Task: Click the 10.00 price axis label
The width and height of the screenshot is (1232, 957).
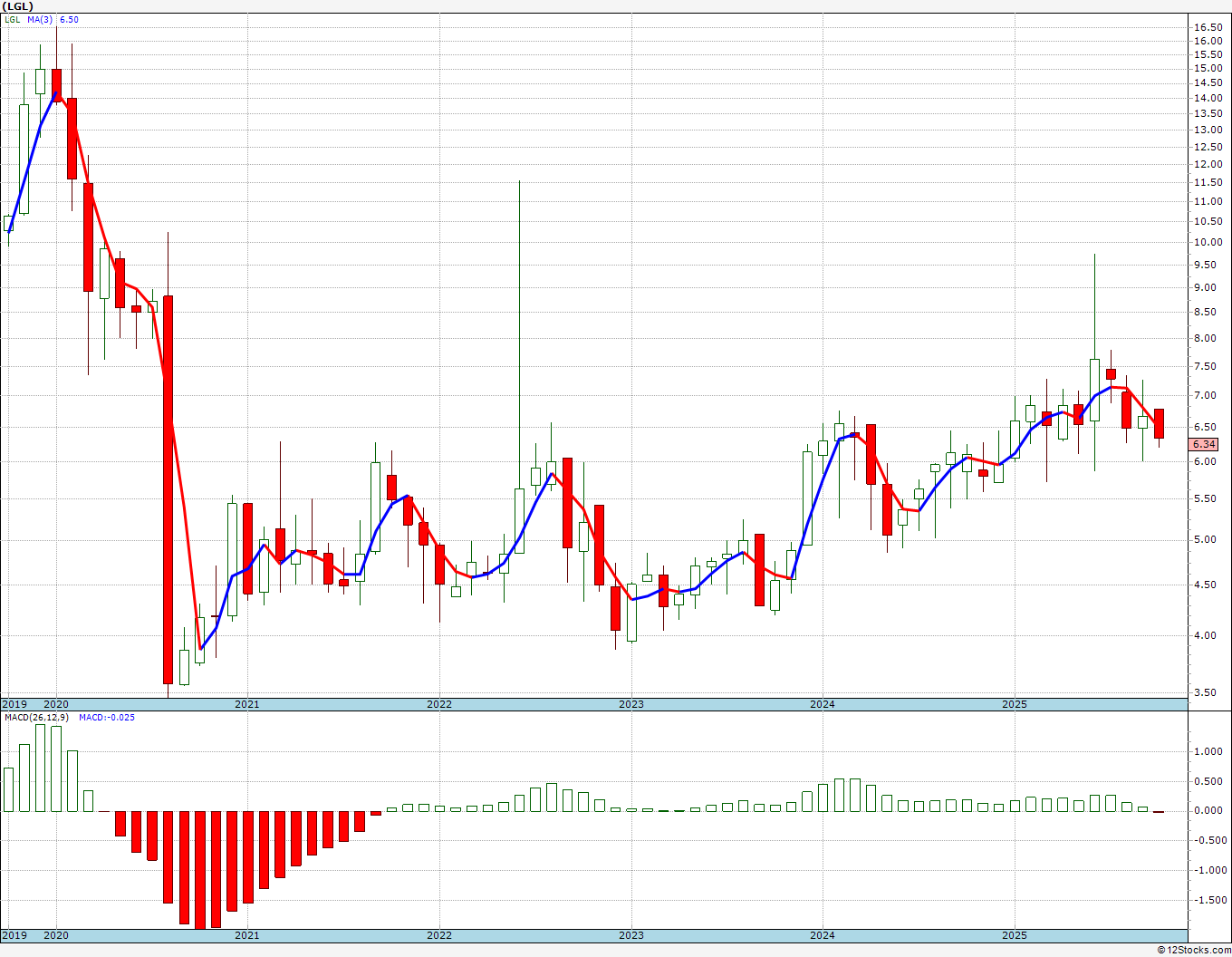Action: pos(1208,242)
